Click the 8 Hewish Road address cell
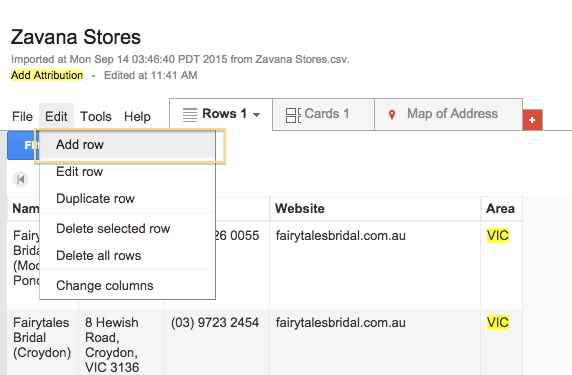 point(121,342)
